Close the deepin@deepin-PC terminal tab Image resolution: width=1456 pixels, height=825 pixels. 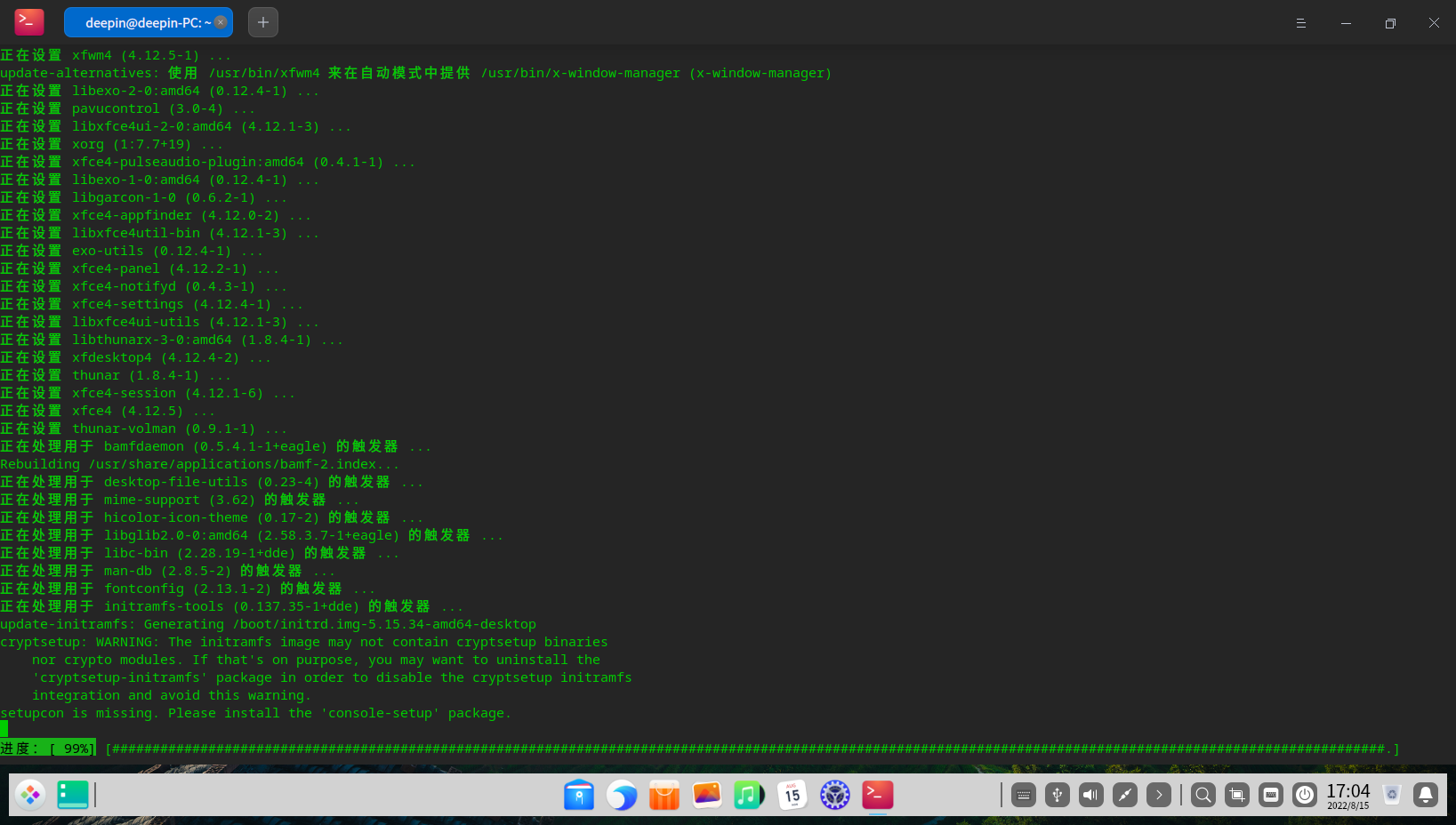[x=221, y=22]
